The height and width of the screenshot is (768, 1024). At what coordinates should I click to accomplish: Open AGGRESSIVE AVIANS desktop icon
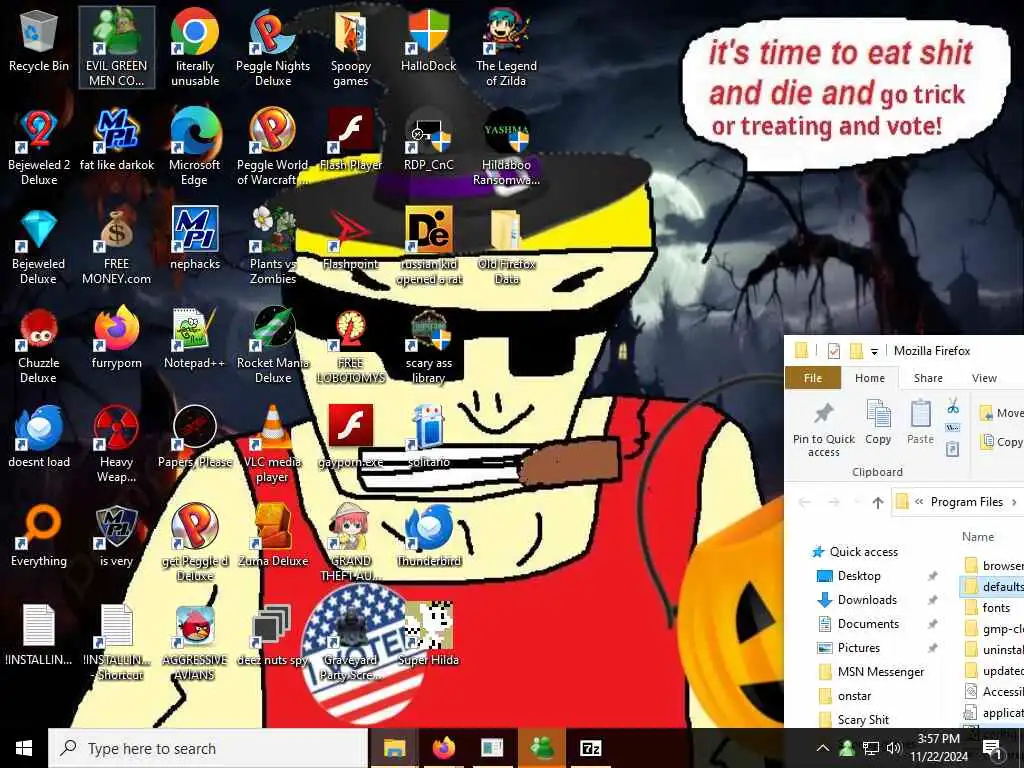(195, 643)
